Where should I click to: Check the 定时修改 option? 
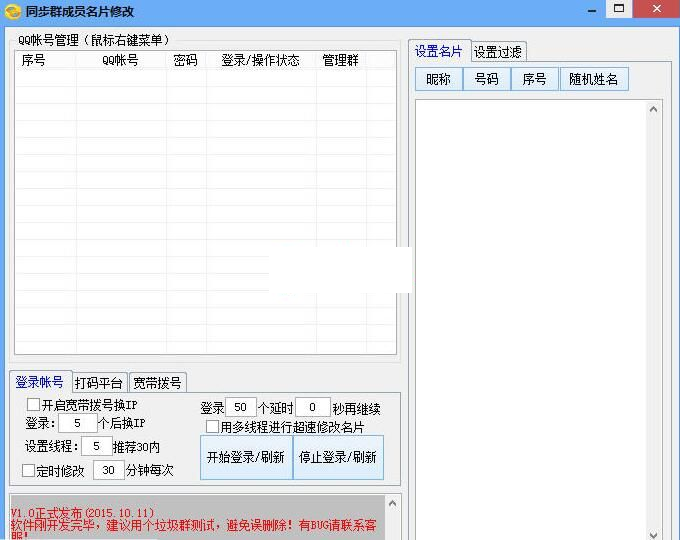pos(29,470)
